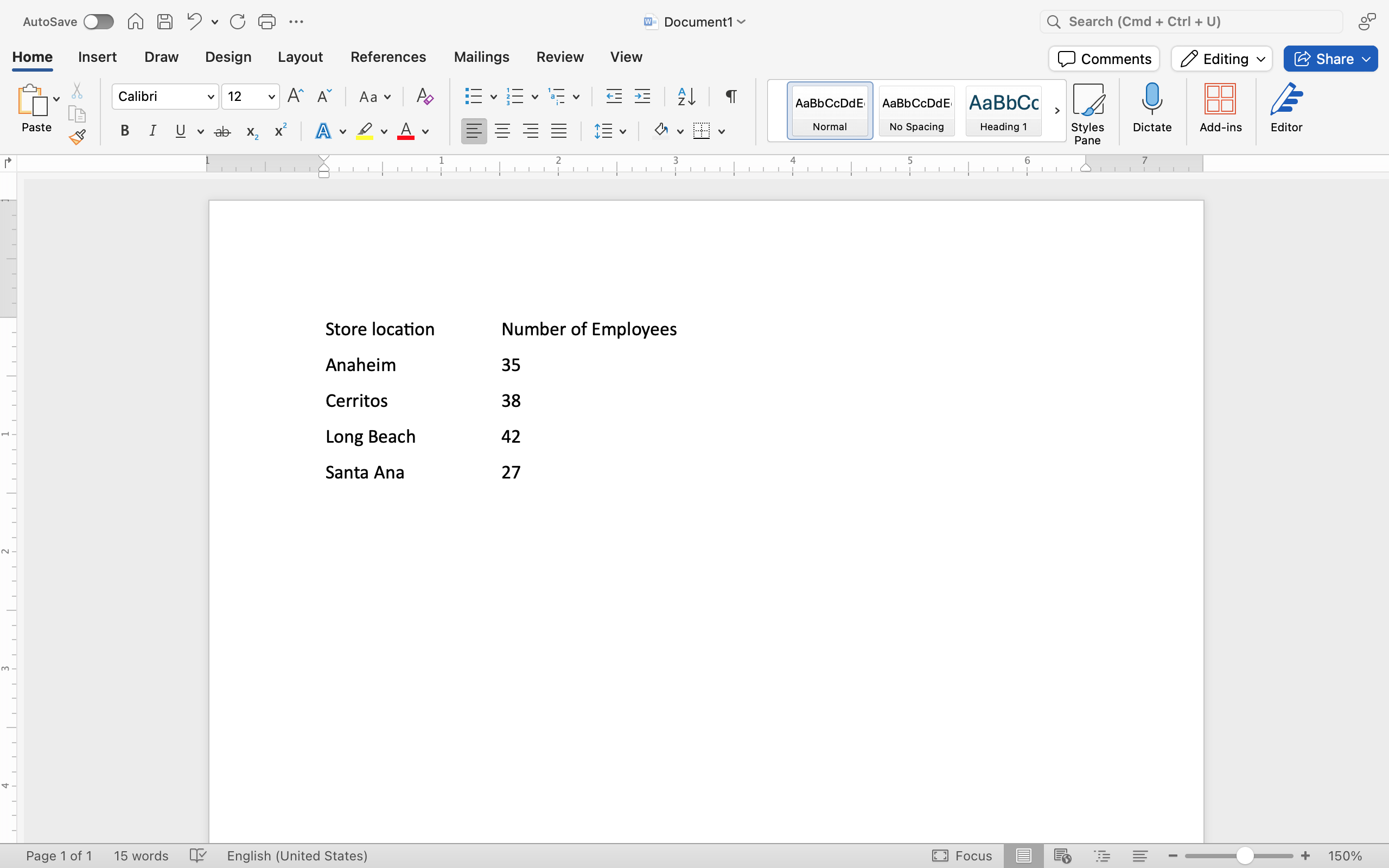1389x868 pixels.
Task: Center align the paragraph
Action: pos(502,131)
